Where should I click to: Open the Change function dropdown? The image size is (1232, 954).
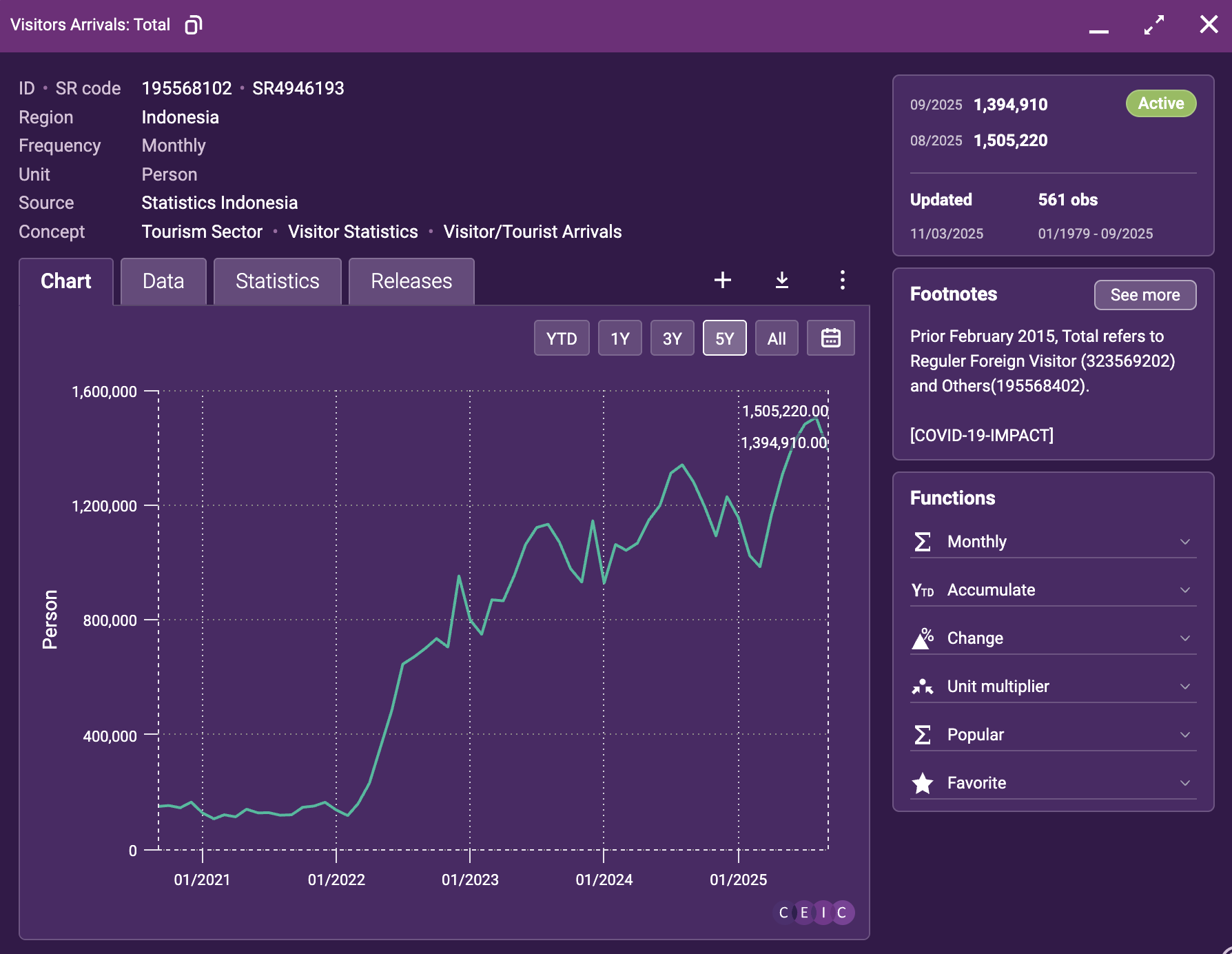(1184, 638)
